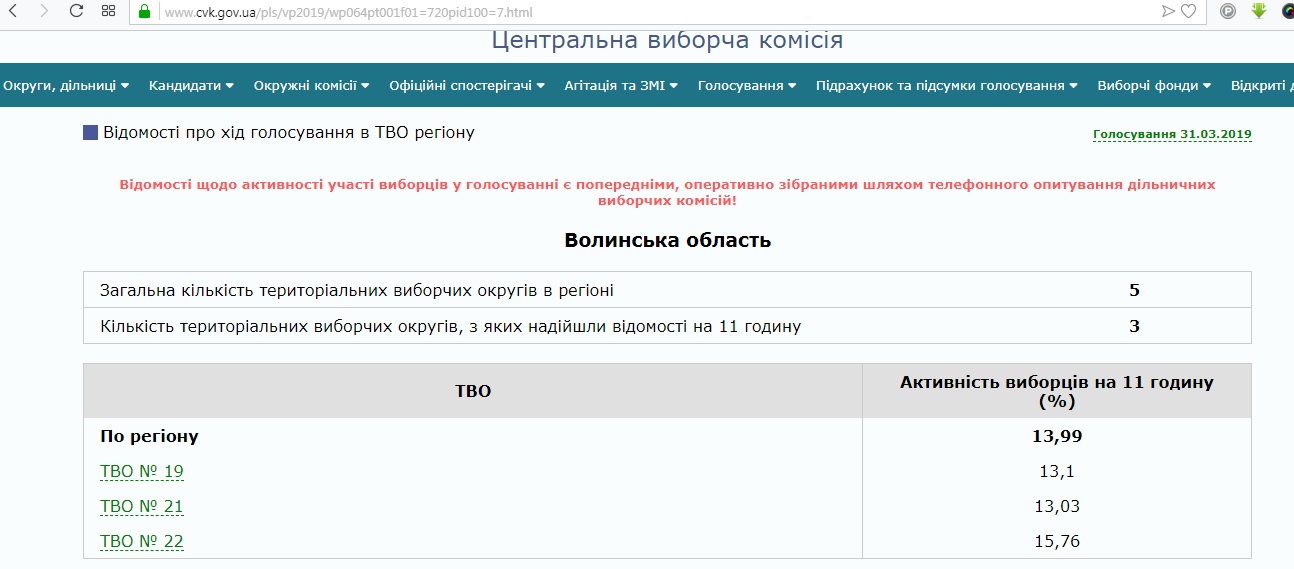The width and height of the screenshot is (1294, 569).
Task: Open the ТВО № 22 link
Action: (x=142, y=542)
